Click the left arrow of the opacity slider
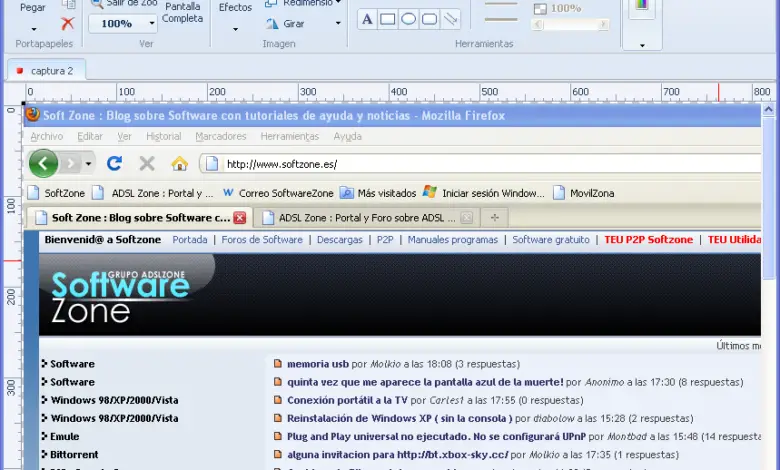Viewport: 780px width, 470px height. 537,24
